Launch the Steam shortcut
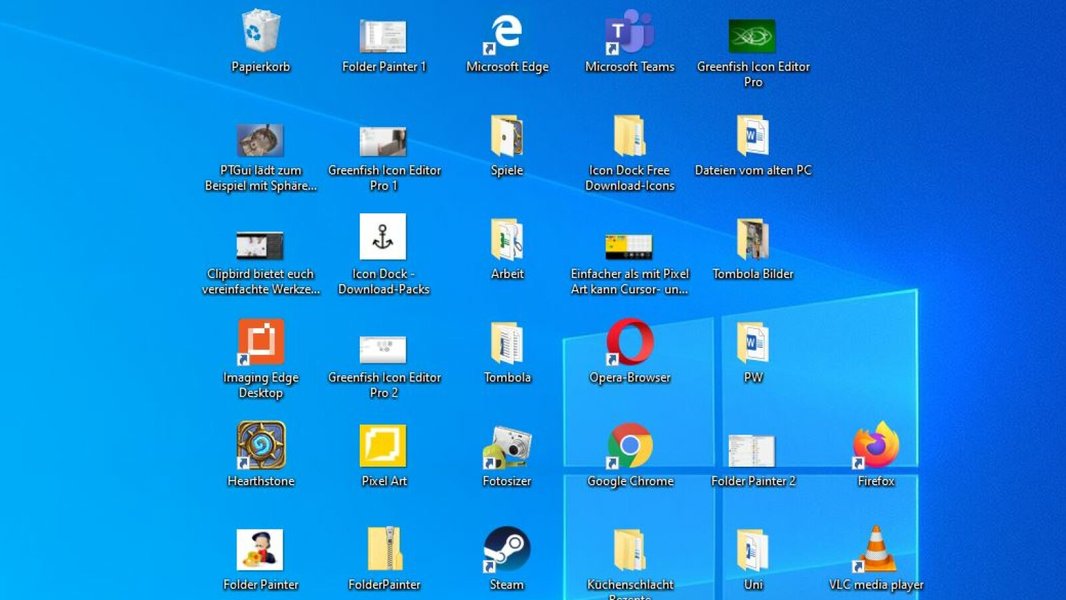Image resolution: width=1066 pixels, height=600 pixels. [506, 549]
